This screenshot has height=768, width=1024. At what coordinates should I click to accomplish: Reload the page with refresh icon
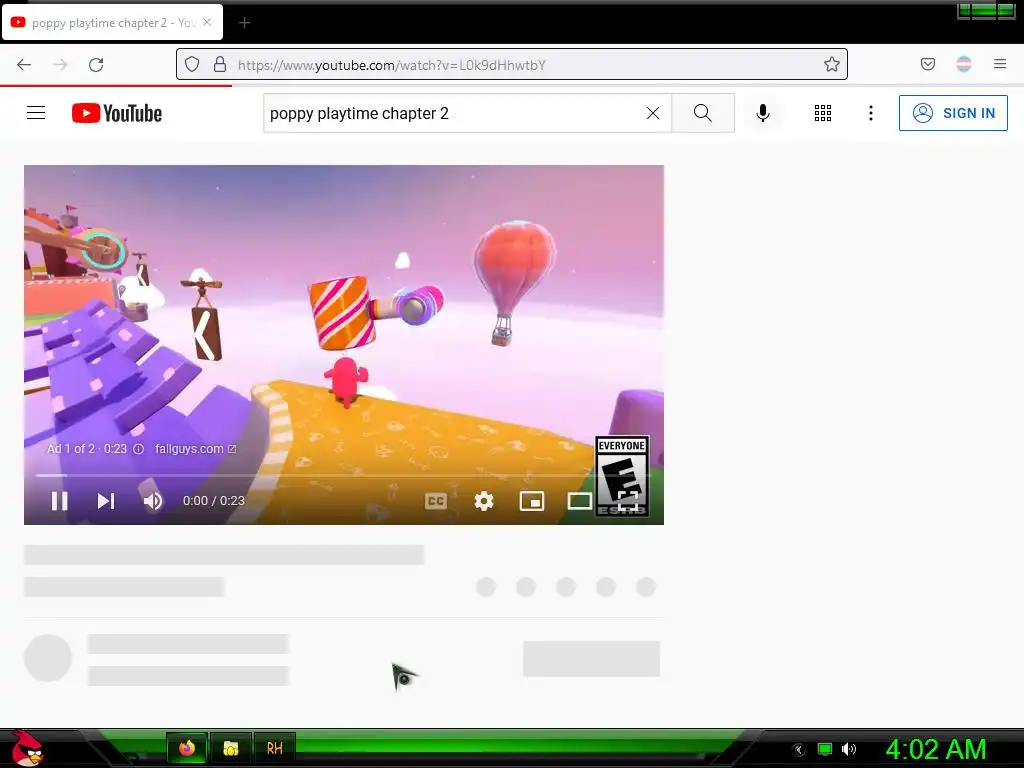(96, 64)
